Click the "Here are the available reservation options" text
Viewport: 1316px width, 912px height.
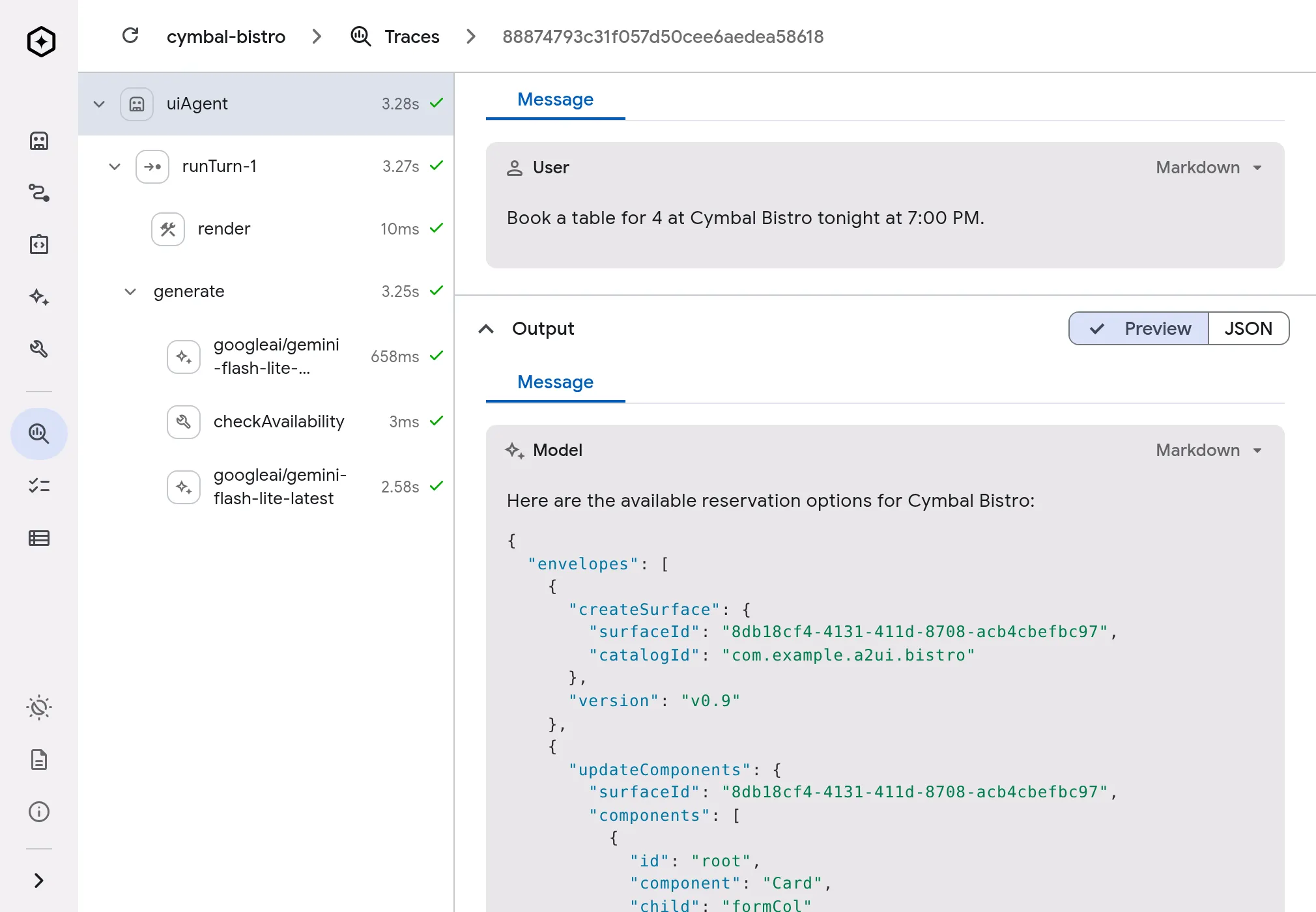coord(771,500)
